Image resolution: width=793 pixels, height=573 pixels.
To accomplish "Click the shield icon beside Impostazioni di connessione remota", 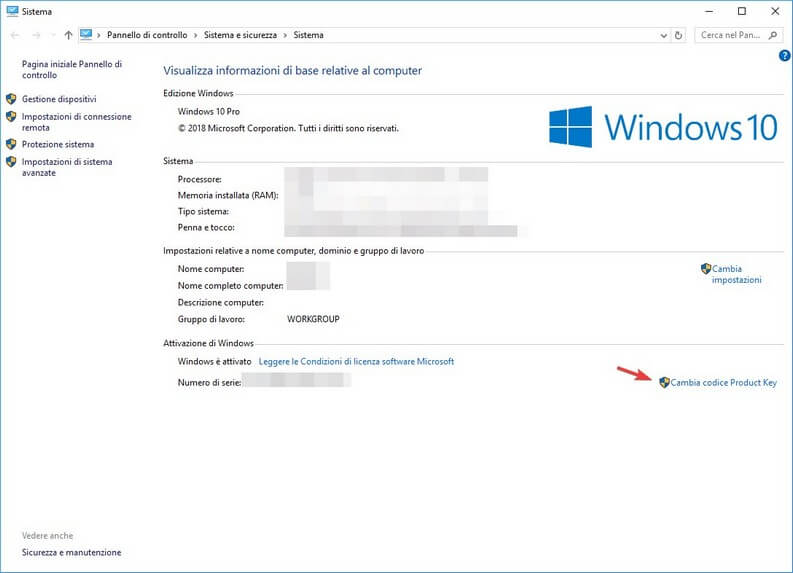I will (x=11, y=116).
